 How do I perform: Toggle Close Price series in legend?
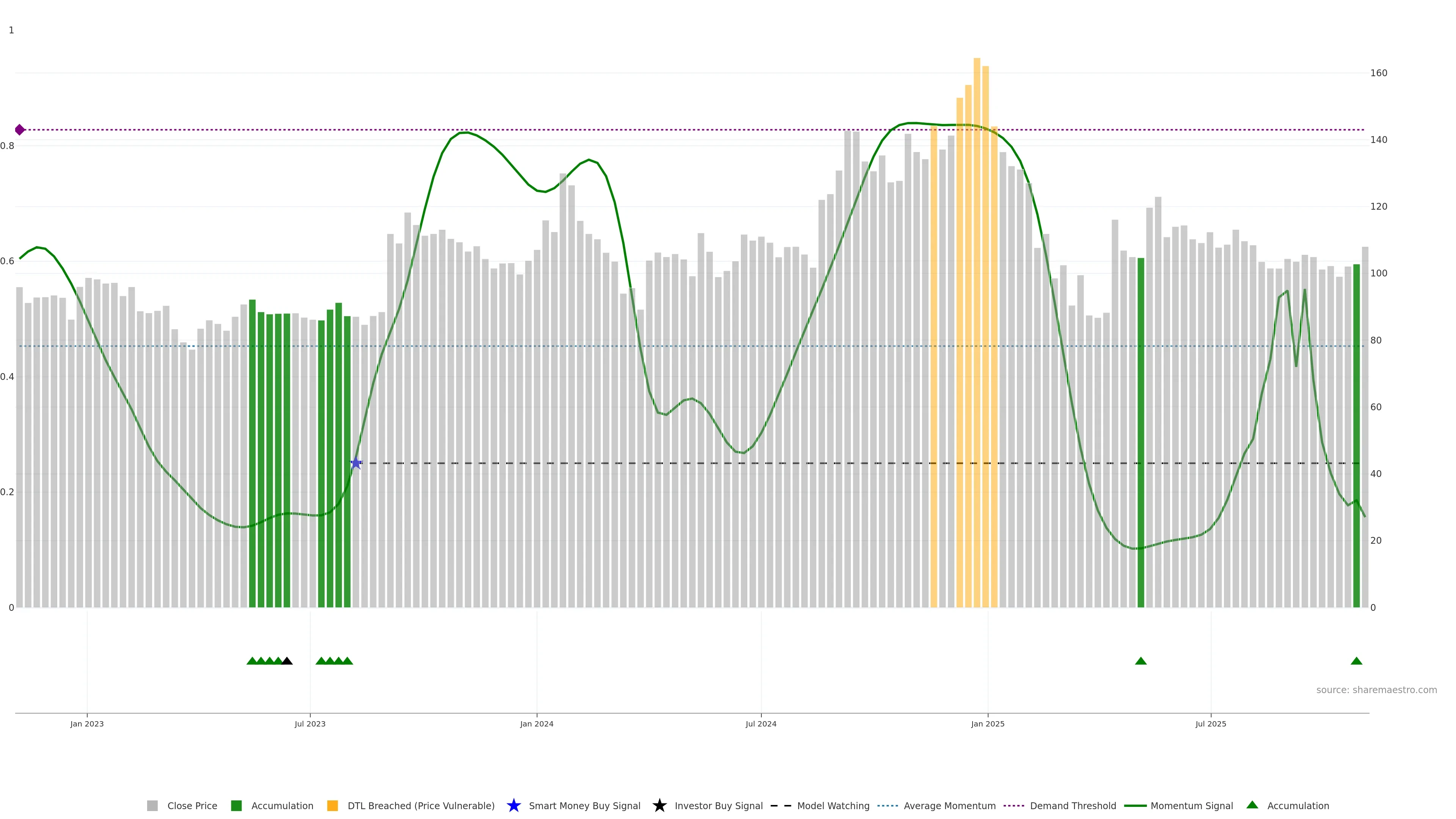click(191, 805)
